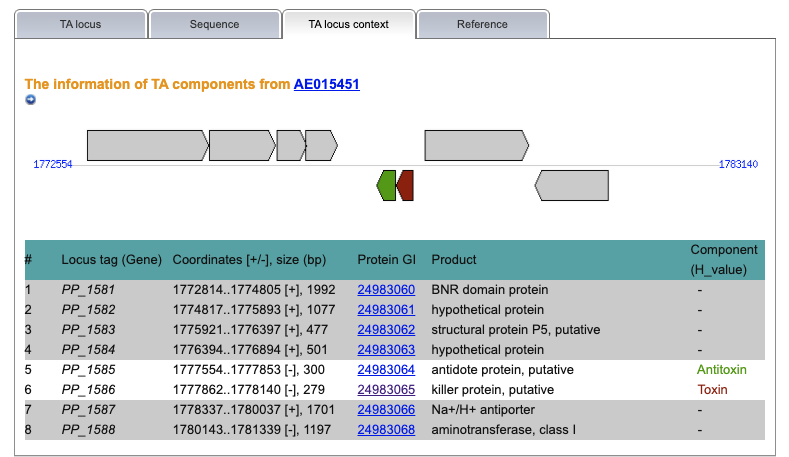Click the blue arrow icon under the heading
The height and width of the screenshot is (457, 789).
pos(31,100)
